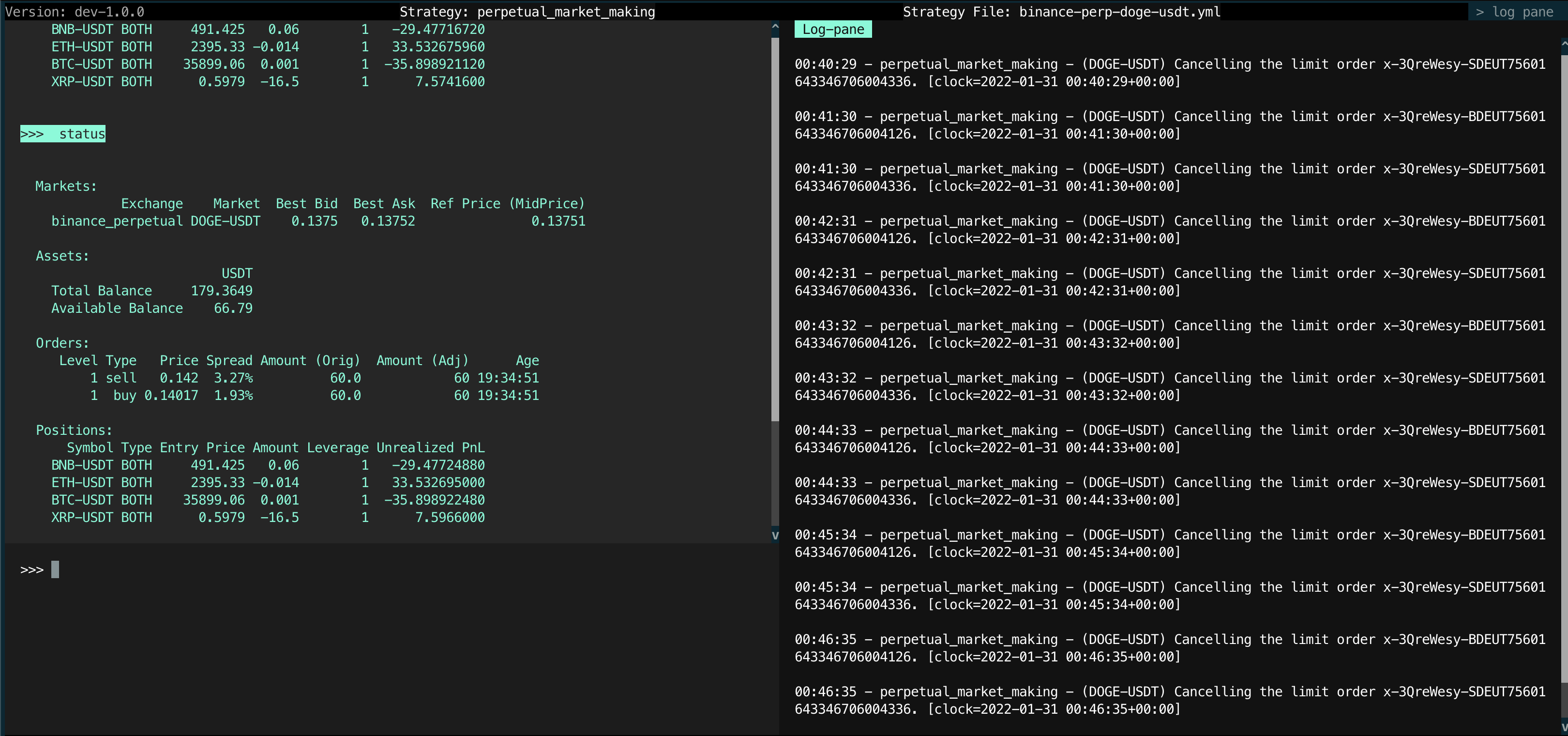Click the blinking cursor block in the input area
Screen dimensions: 1568x736
click(55, 569)
